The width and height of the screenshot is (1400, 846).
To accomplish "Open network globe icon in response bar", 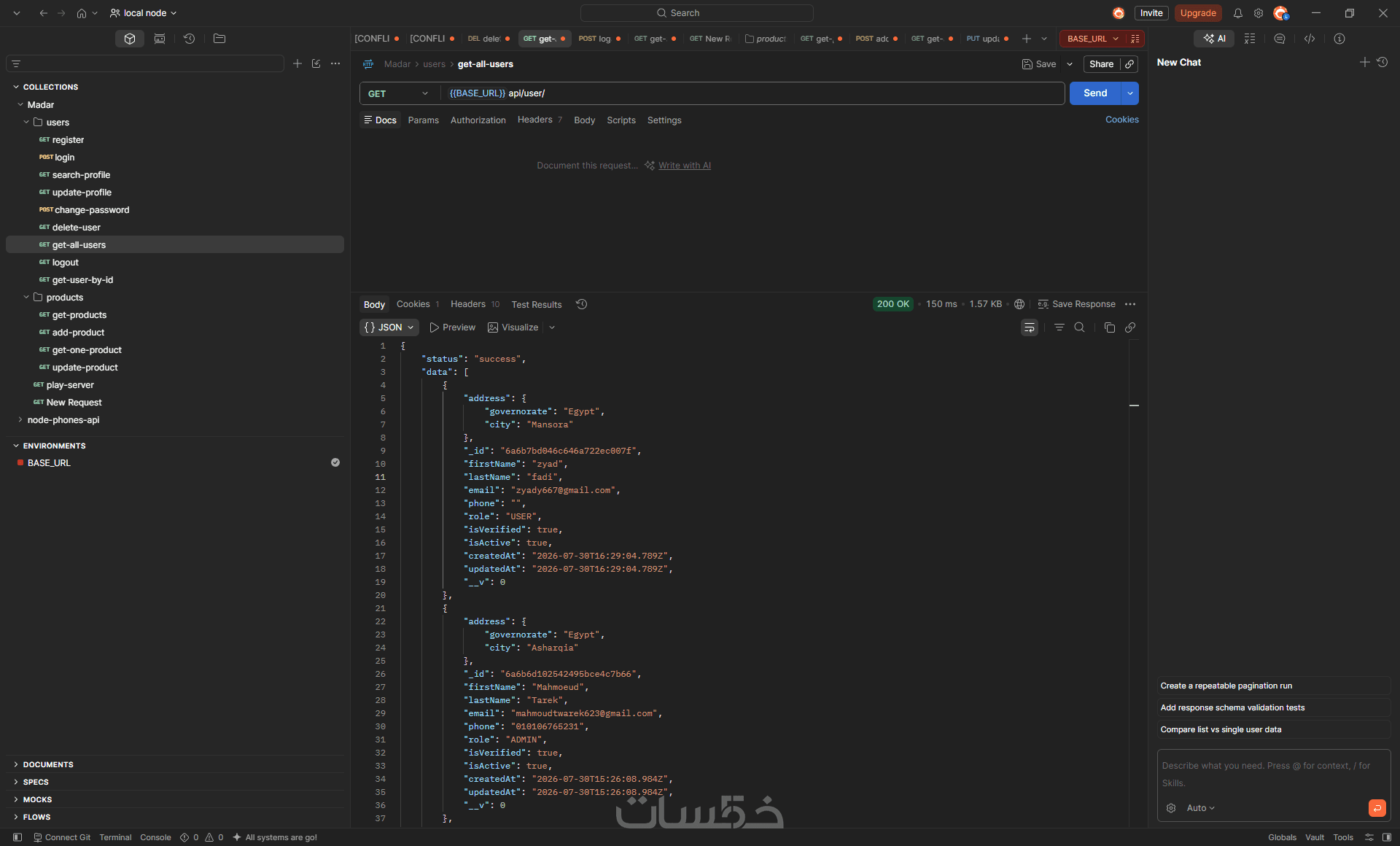I will tap(1019, 304).
